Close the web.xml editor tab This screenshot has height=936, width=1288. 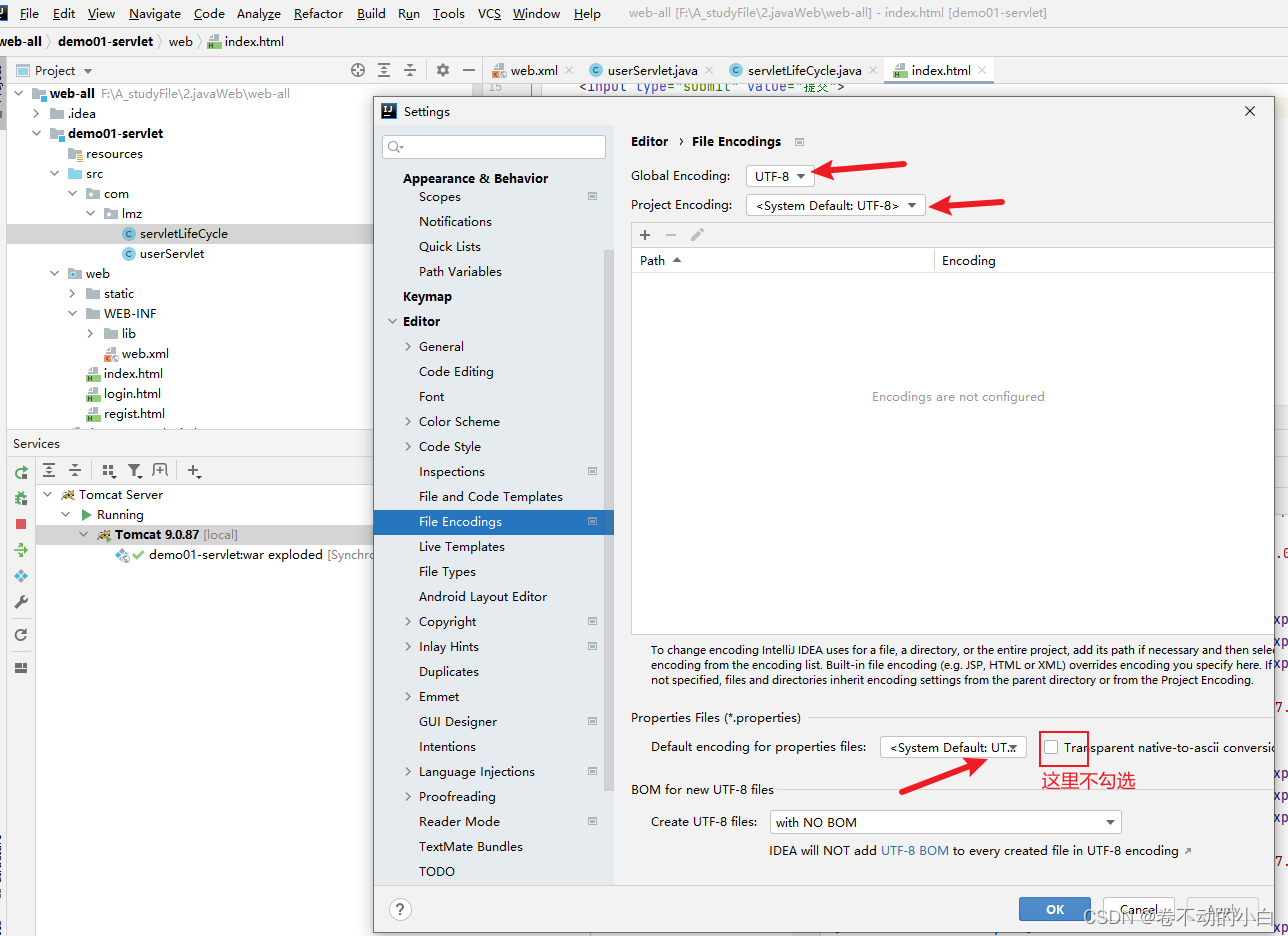pos(569,70)
